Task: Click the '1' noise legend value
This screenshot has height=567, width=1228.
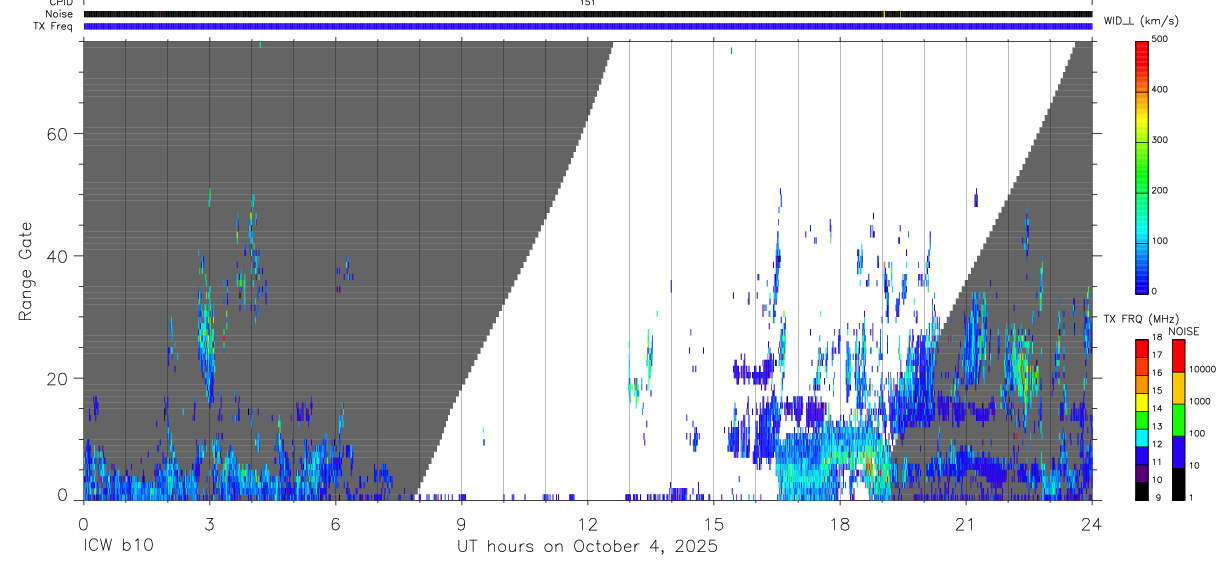Action: [x=1191, y=497]
